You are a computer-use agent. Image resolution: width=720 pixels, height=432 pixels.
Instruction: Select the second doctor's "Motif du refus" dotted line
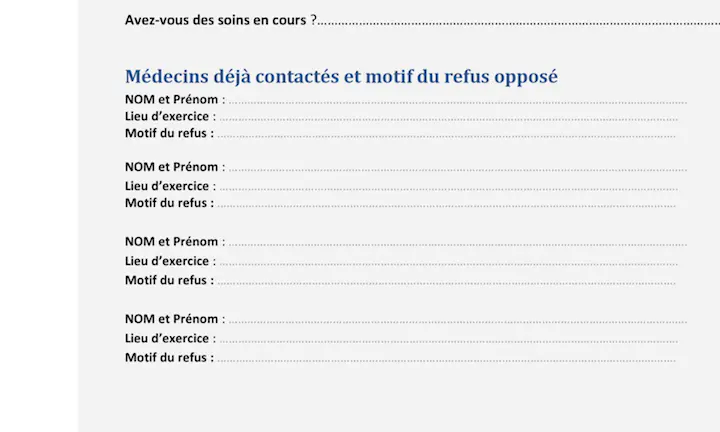(x=446, y=204)
